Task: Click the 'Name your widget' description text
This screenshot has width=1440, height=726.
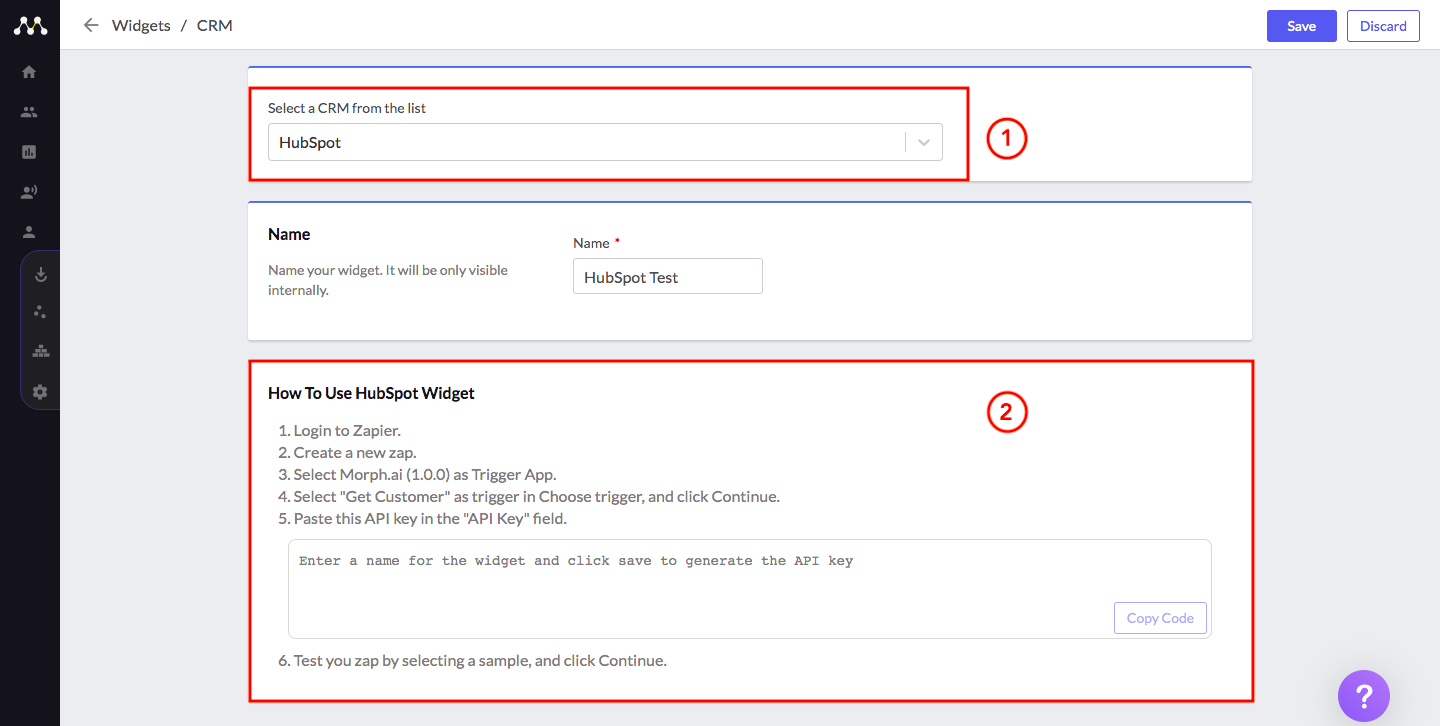Action: (x=388, y=280)
